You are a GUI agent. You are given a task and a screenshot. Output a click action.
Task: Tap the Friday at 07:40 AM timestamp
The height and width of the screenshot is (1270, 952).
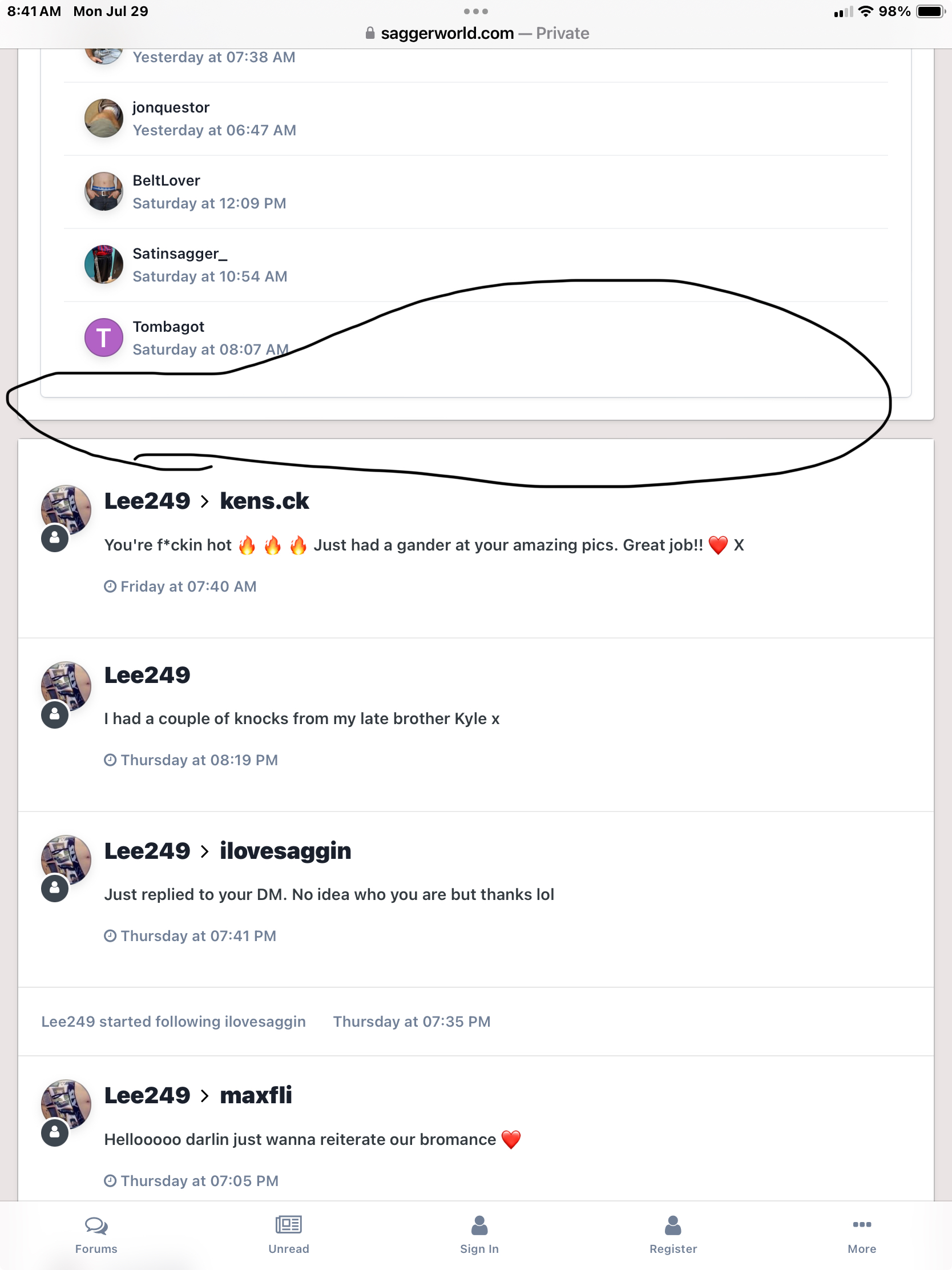point(188,586)
